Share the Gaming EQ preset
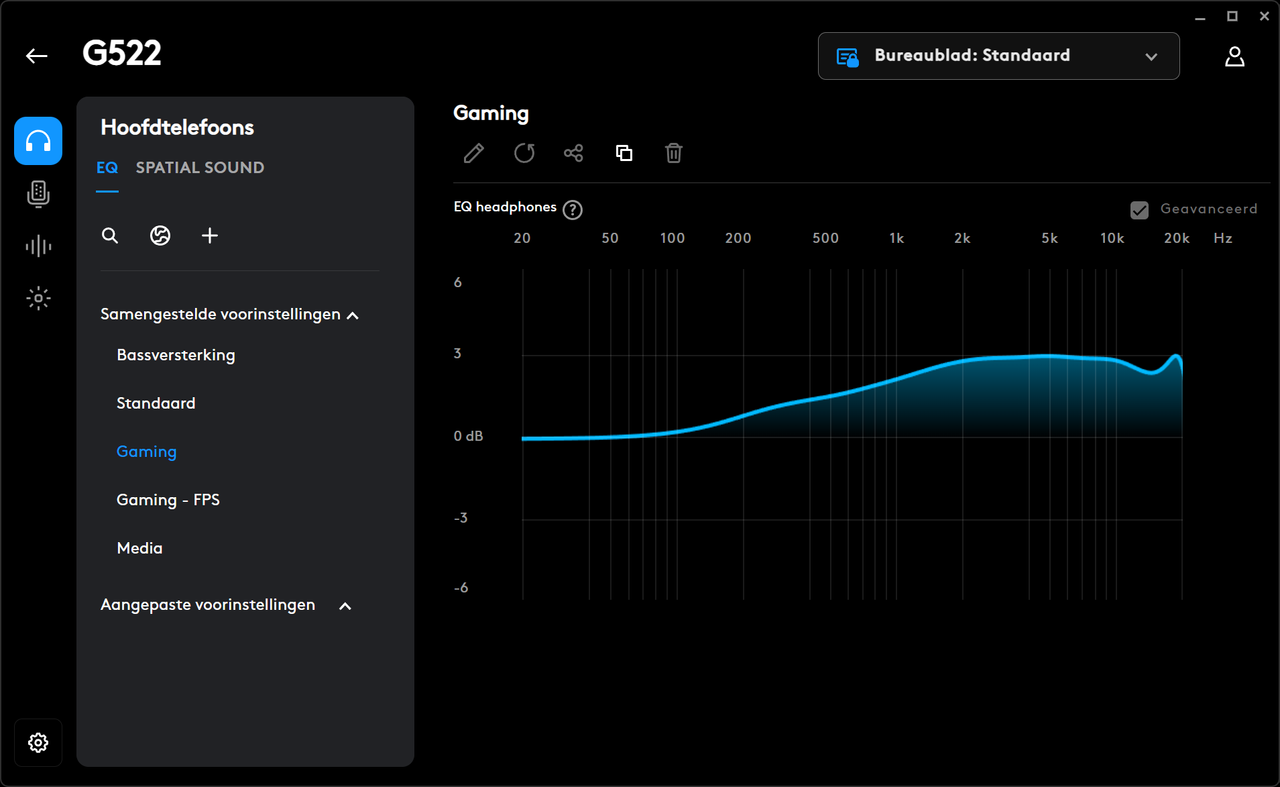 click(573, 153)
